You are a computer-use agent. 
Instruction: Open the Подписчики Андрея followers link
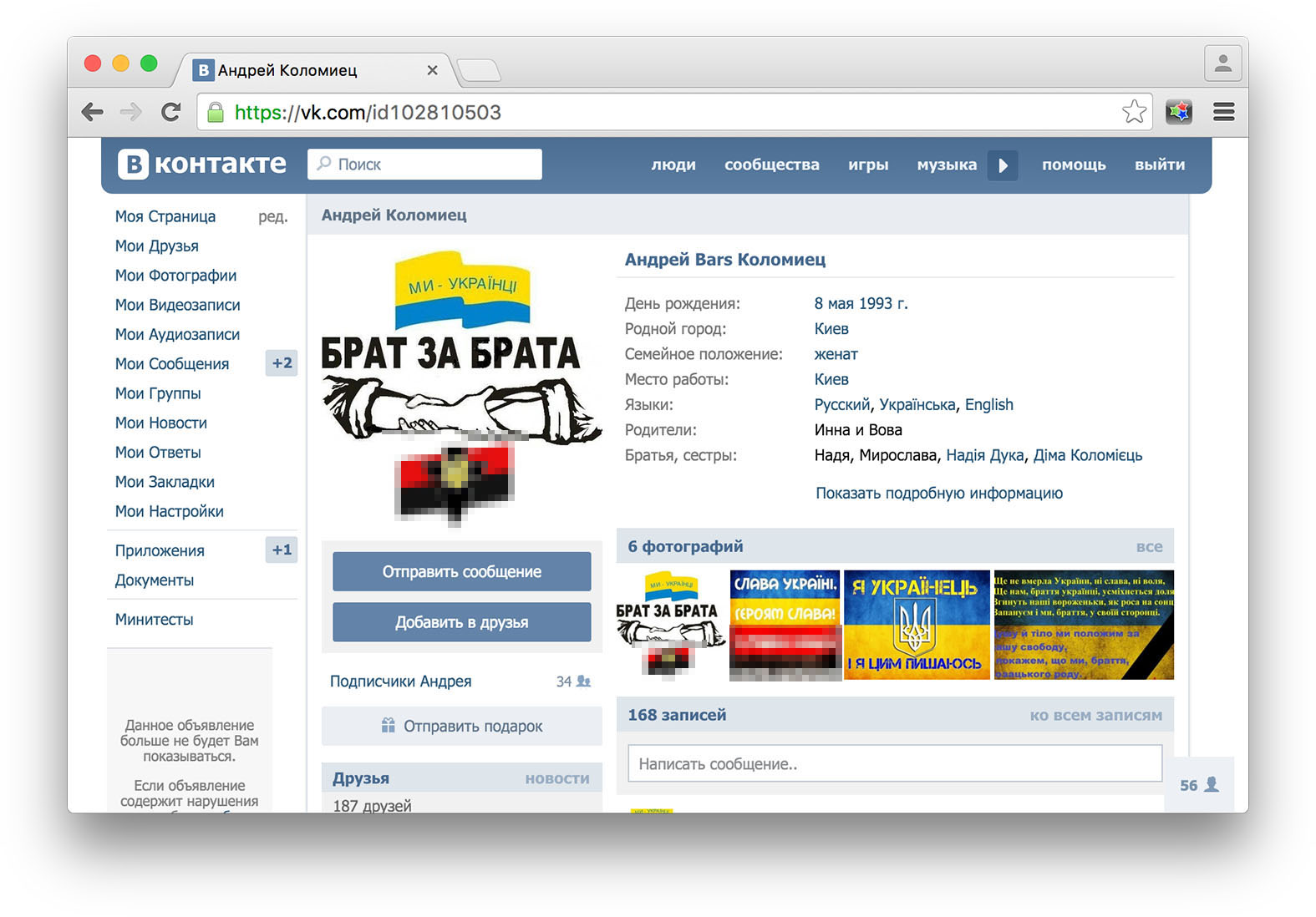(x=401, y=681)
